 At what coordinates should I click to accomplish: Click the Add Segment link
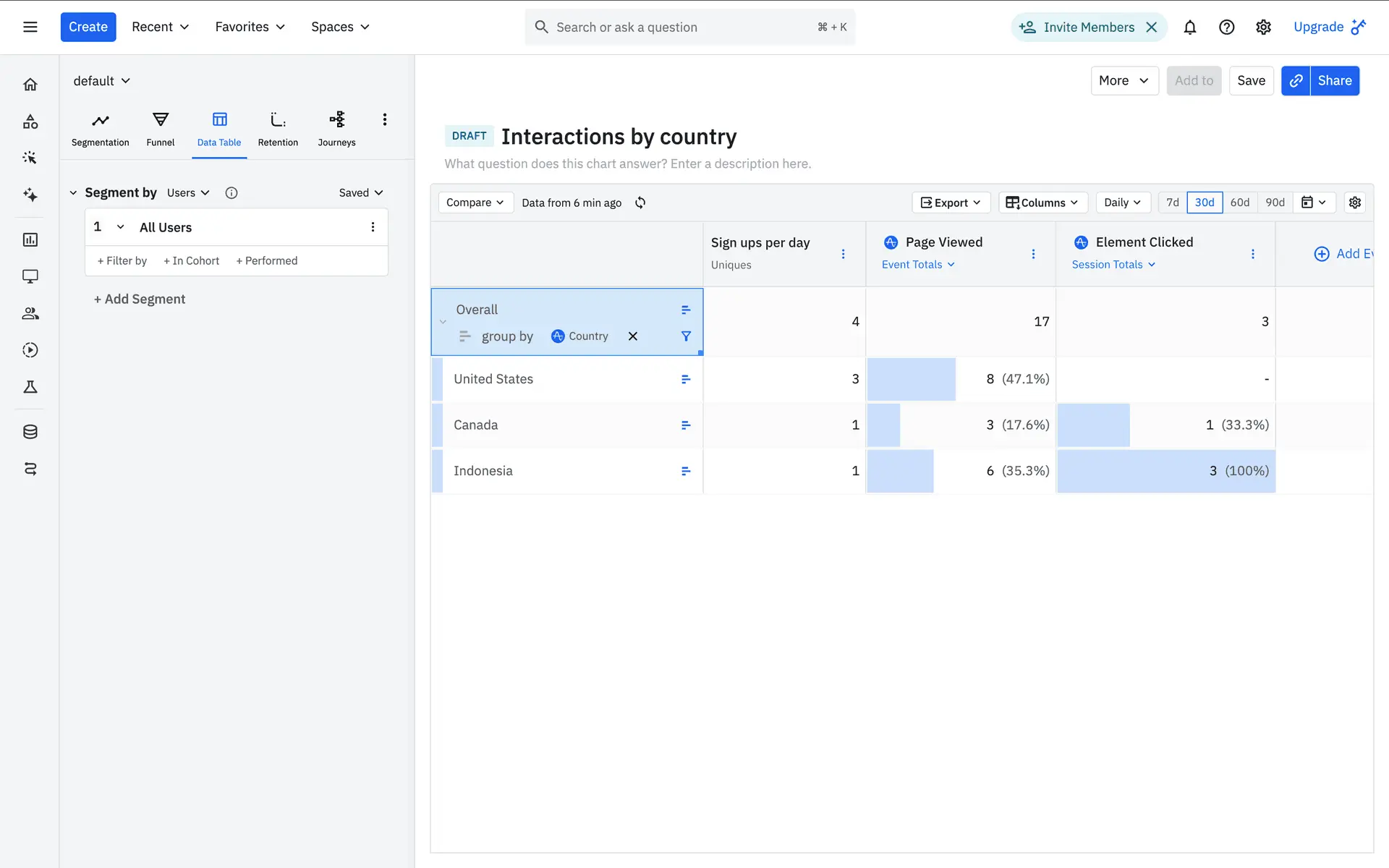(x=140, y=299)
